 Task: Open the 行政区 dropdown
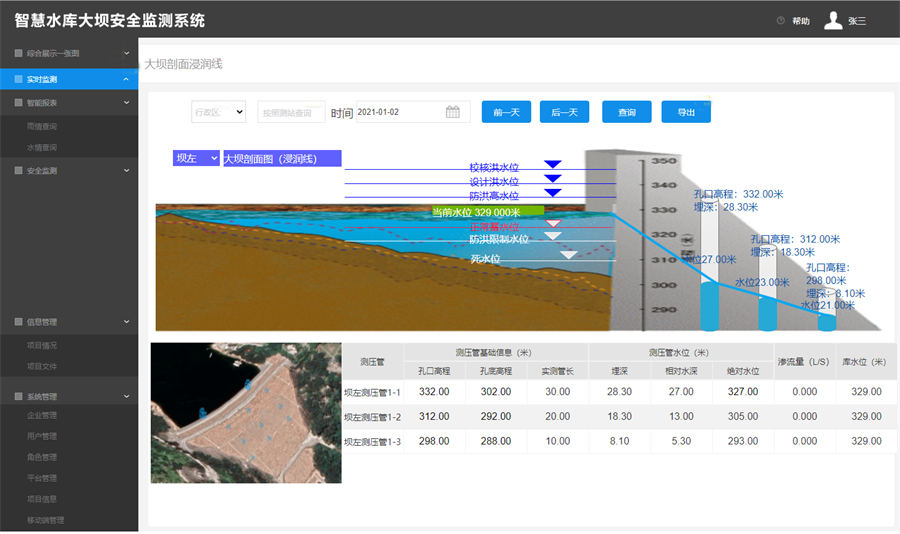219,112
